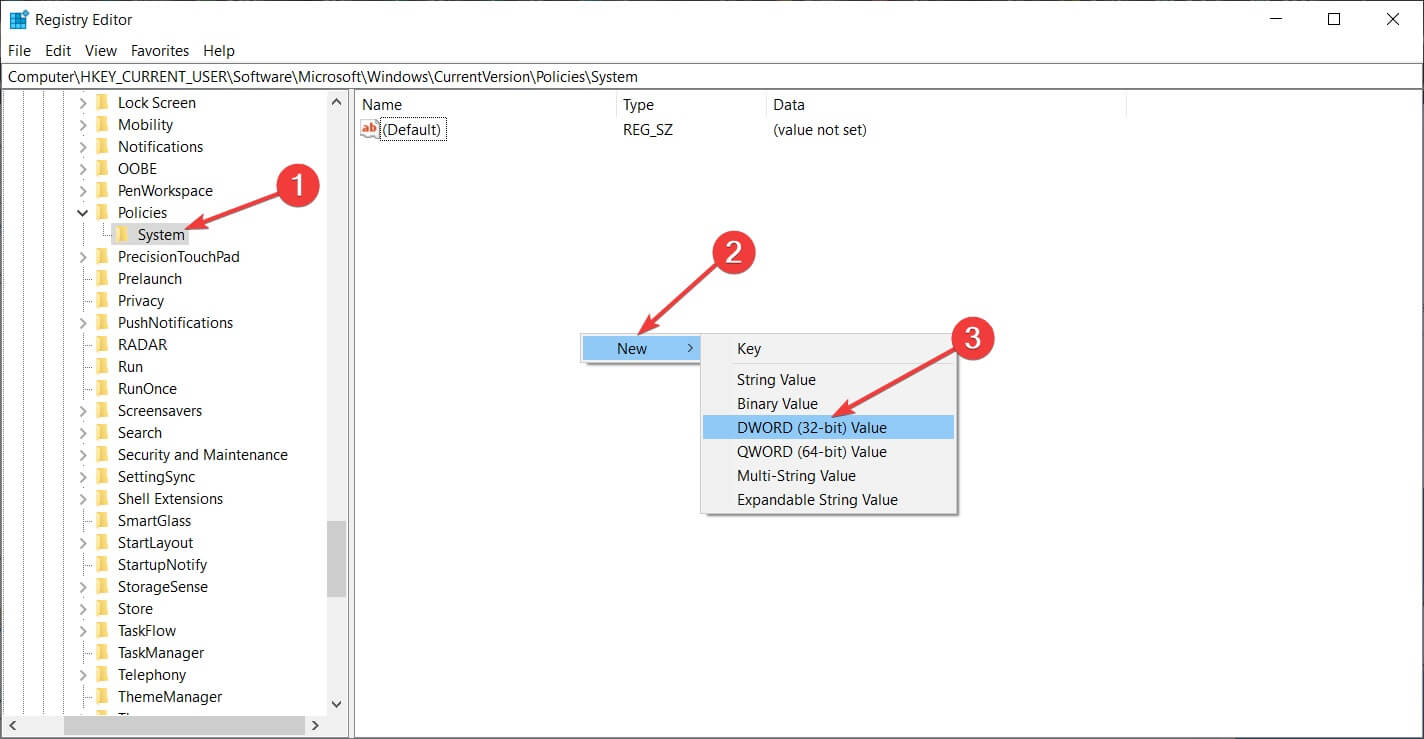Click the TaskManager folder icon
Image resolution: width=1424 pixels, height=739 pixels.
[x=102, y=652]
